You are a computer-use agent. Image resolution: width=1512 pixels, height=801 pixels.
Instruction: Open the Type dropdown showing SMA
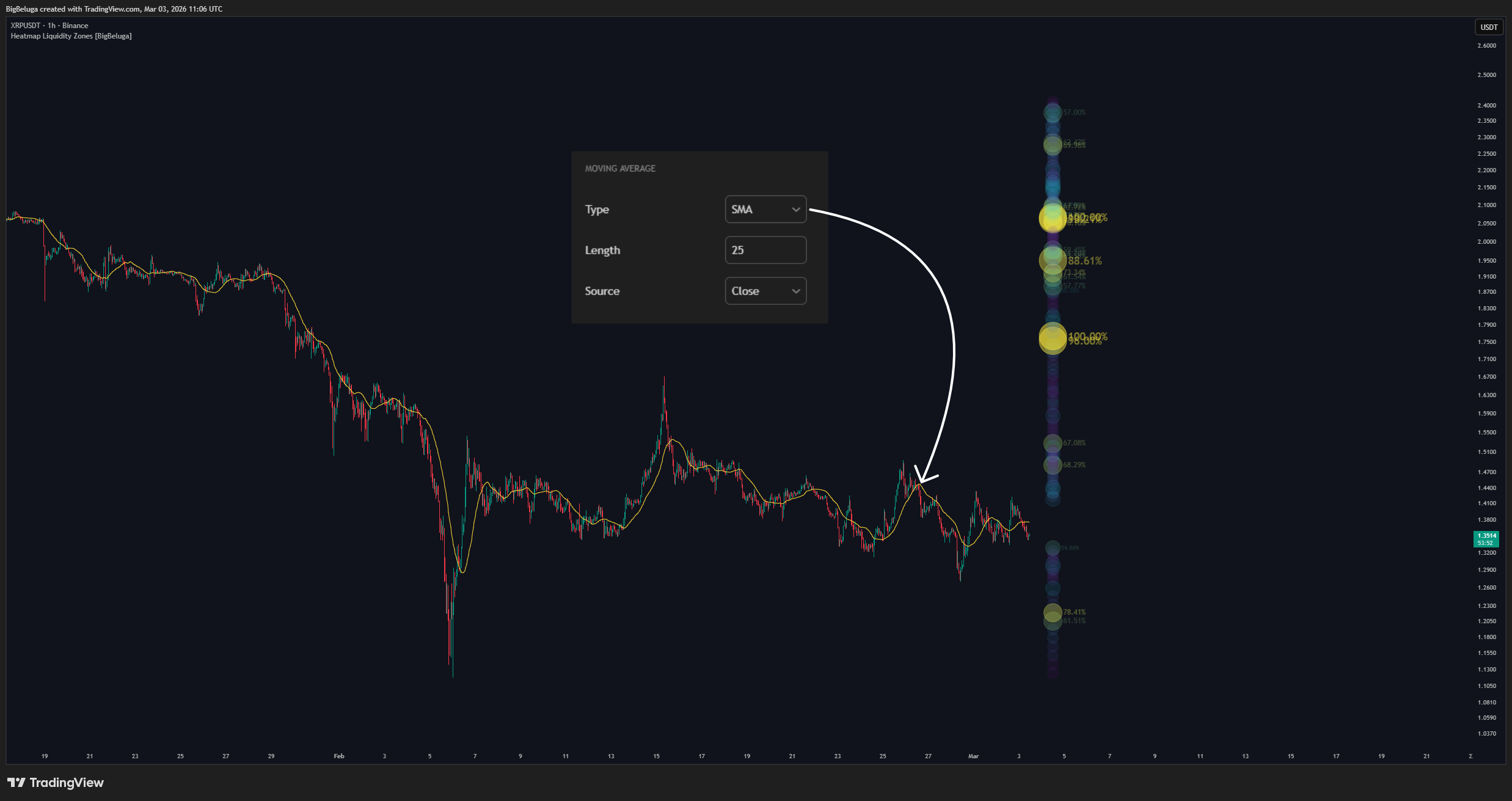tap(765, 209)
